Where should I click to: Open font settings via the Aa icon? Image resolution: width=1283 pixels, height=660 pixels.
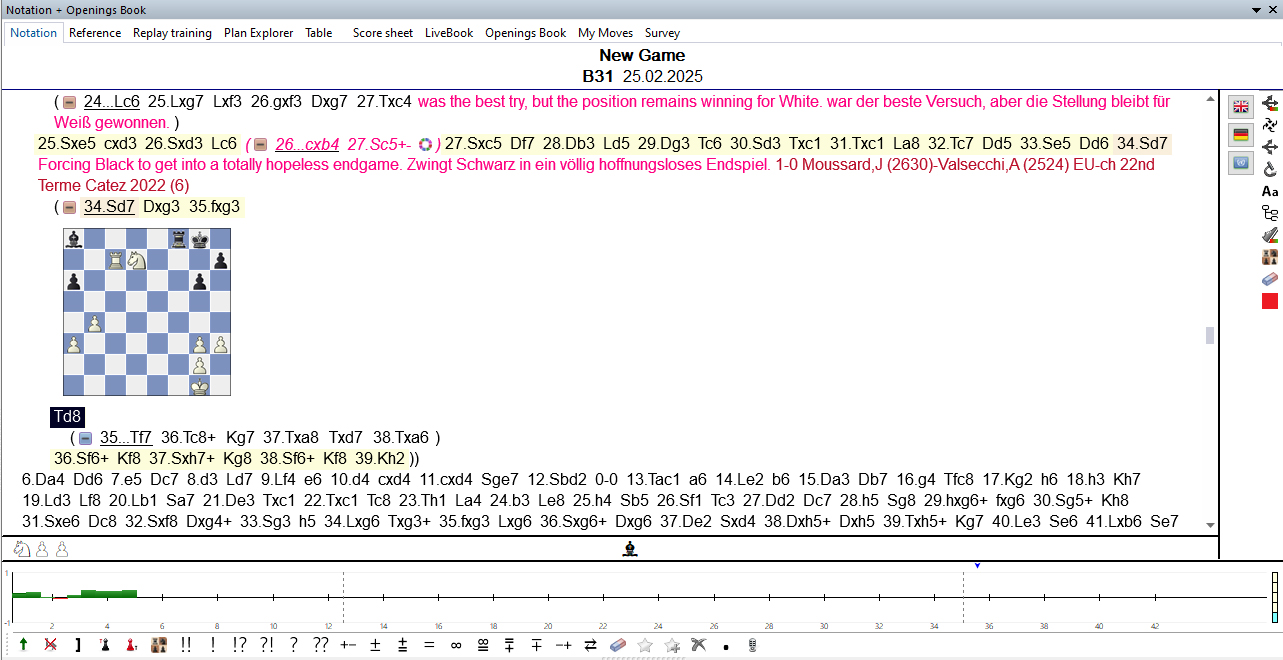tap(1269, 191)
